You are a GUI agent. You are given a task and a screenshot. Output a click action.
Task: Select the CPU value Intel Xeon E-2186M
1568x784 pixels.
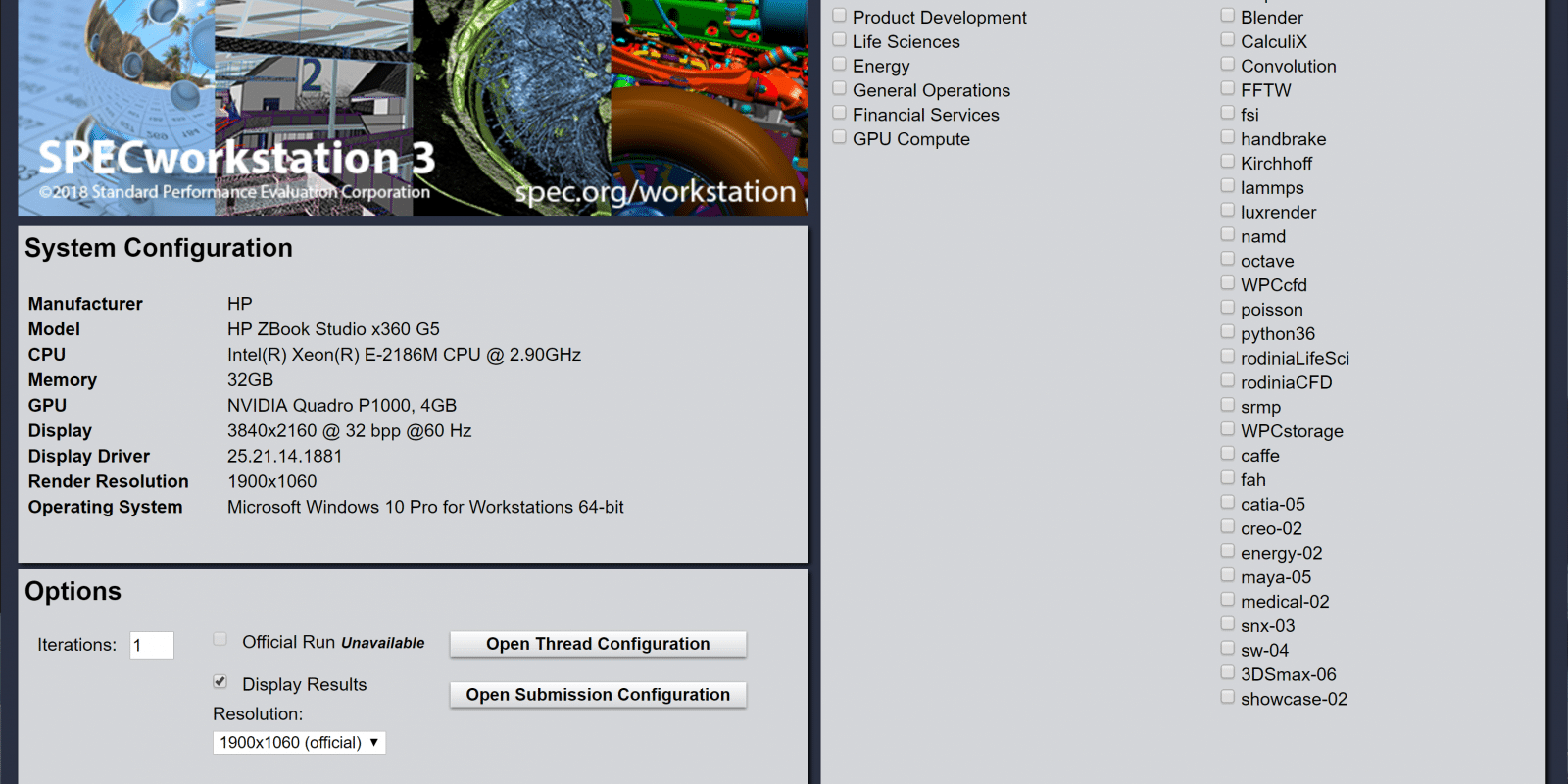click(404, 355)
